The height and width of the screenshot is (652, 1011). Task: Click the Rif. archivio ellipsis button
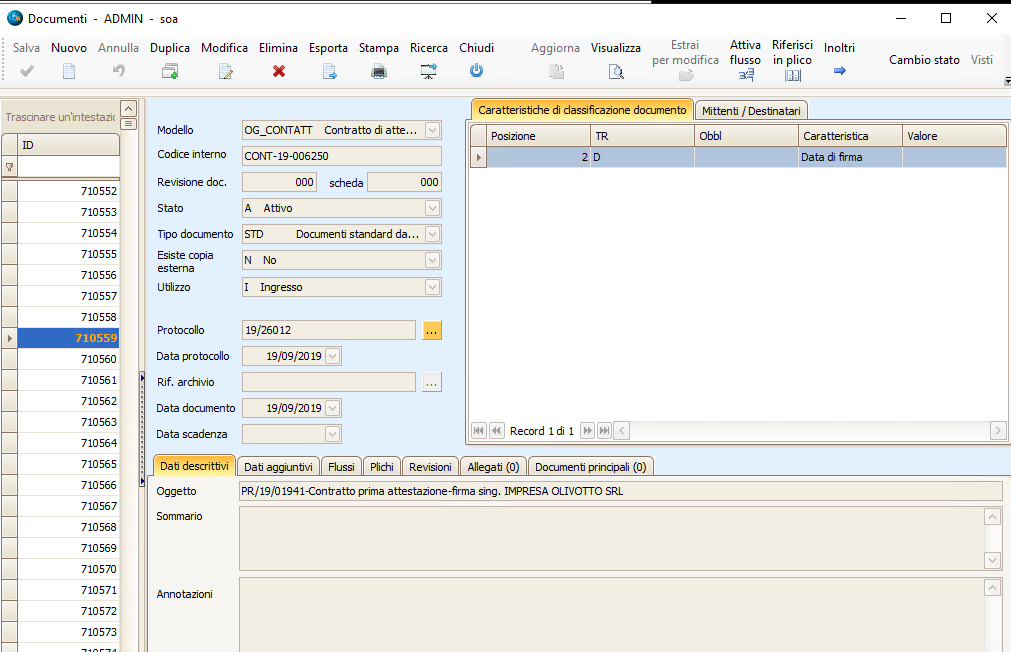coord(431,382)
